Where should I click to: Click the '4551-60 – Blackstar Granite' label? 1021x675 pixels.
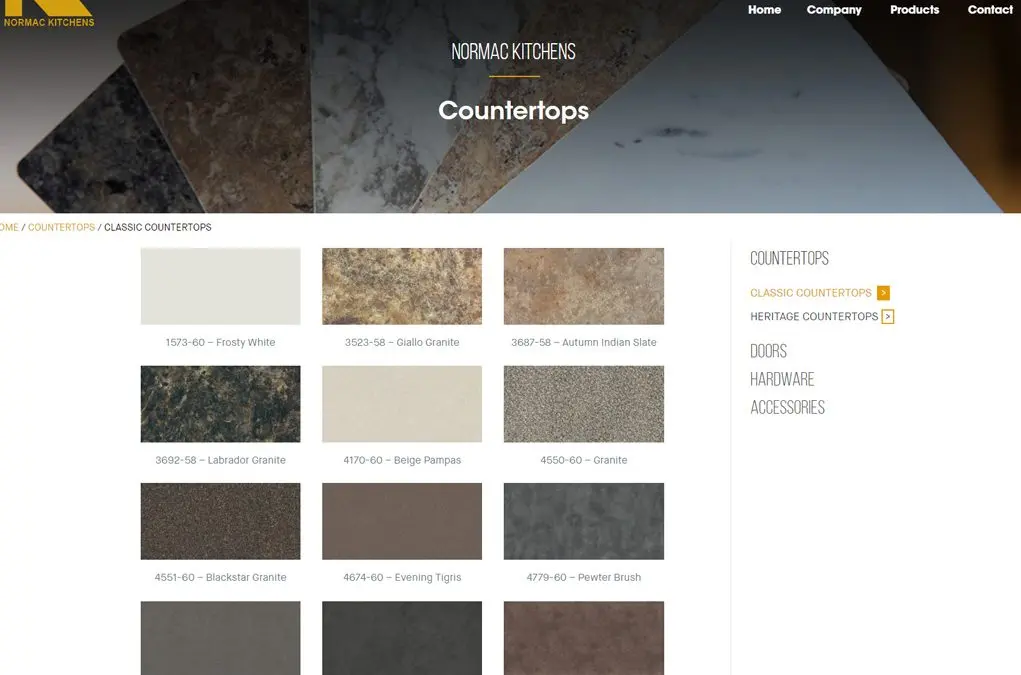(220, 577)
